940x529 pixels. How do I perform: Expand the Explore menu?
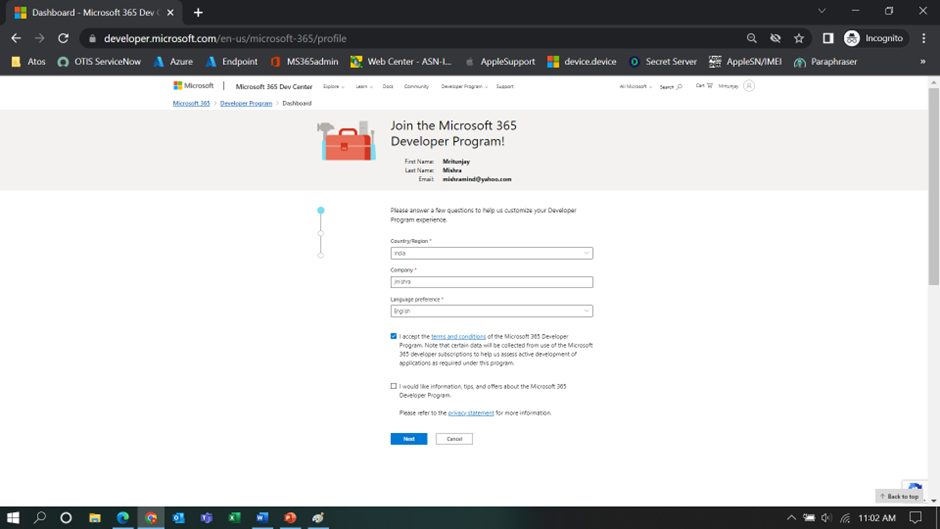pyautogui.click(x=333, y=86)
